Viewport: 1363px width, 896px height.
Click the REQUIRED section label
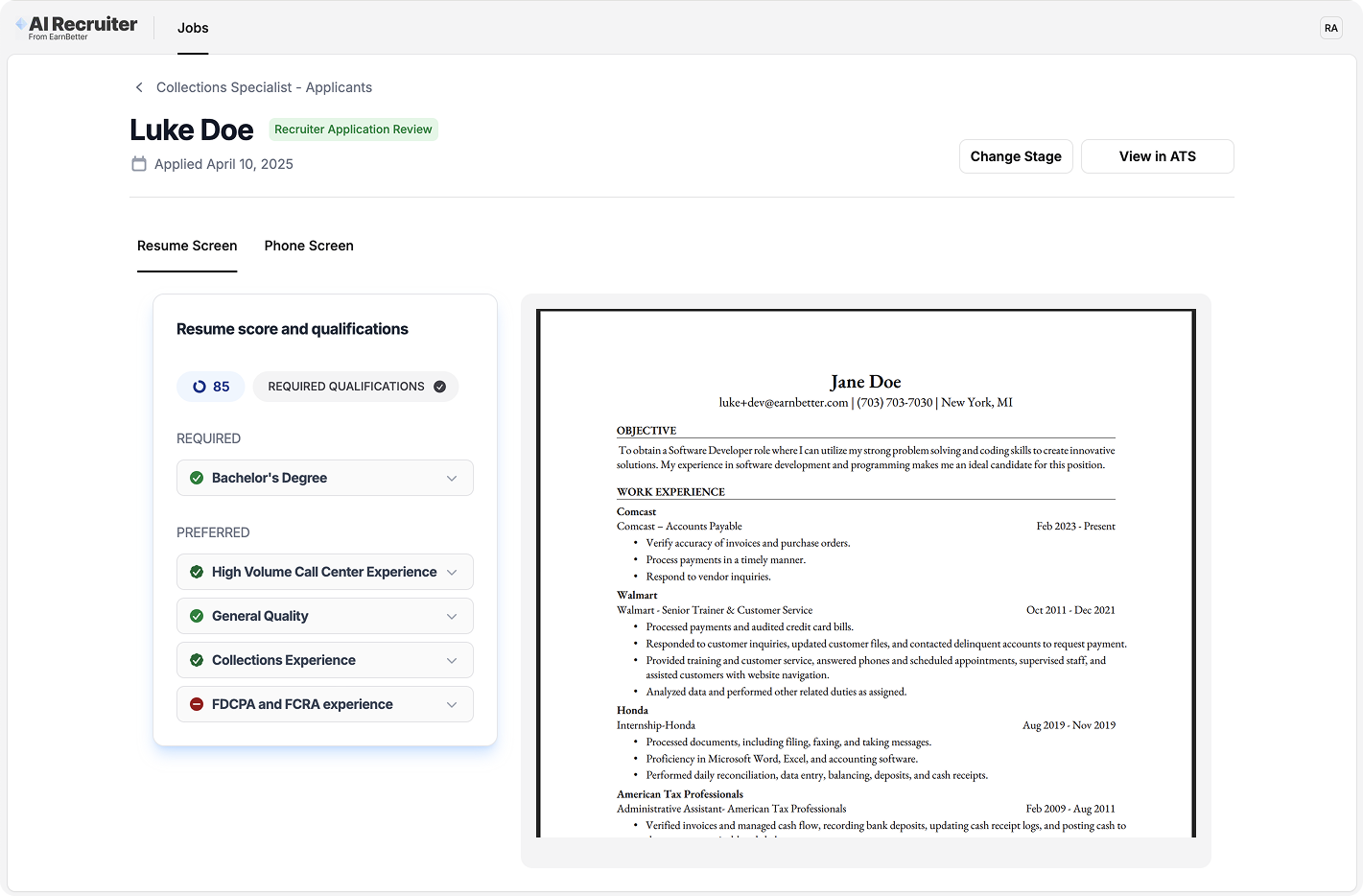coord(208,438)
